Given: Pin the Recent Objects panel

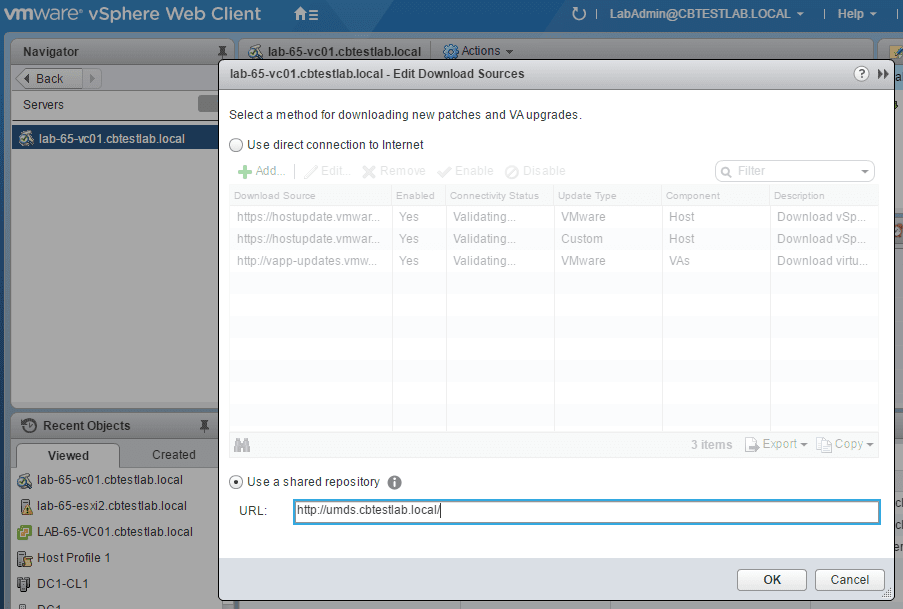Looking at the screenshot, I should pyautogui.click(x=204, y=426).
